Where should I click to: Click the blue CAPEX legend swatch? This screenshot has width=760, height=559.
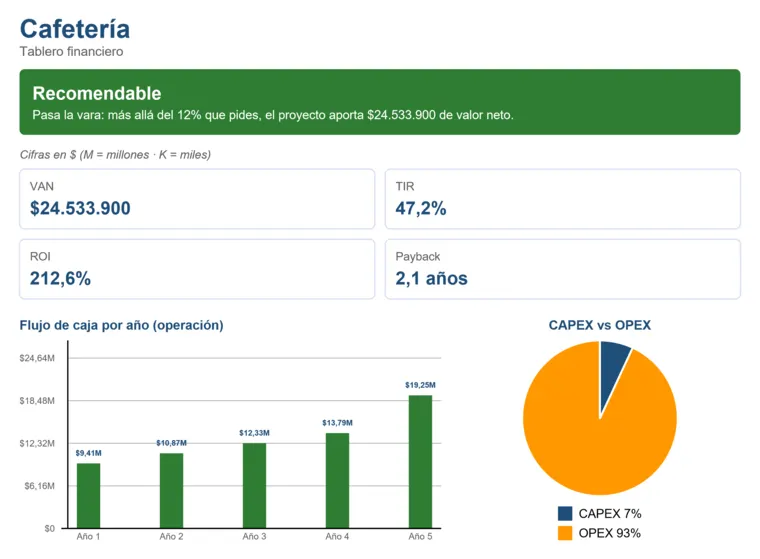(565, 513)
